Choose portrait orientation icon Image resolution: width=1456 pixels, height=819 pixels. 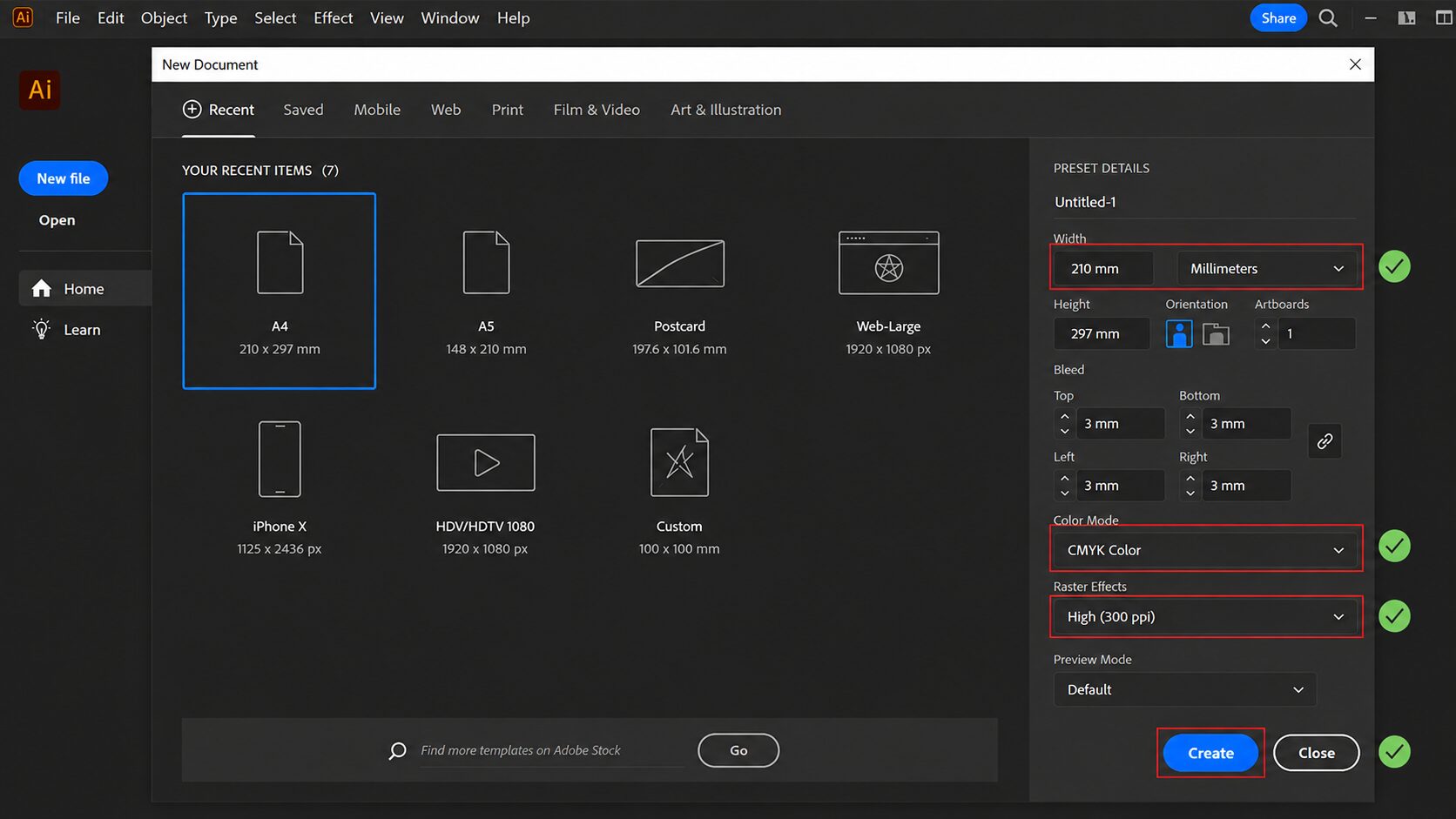[1179, 333]
